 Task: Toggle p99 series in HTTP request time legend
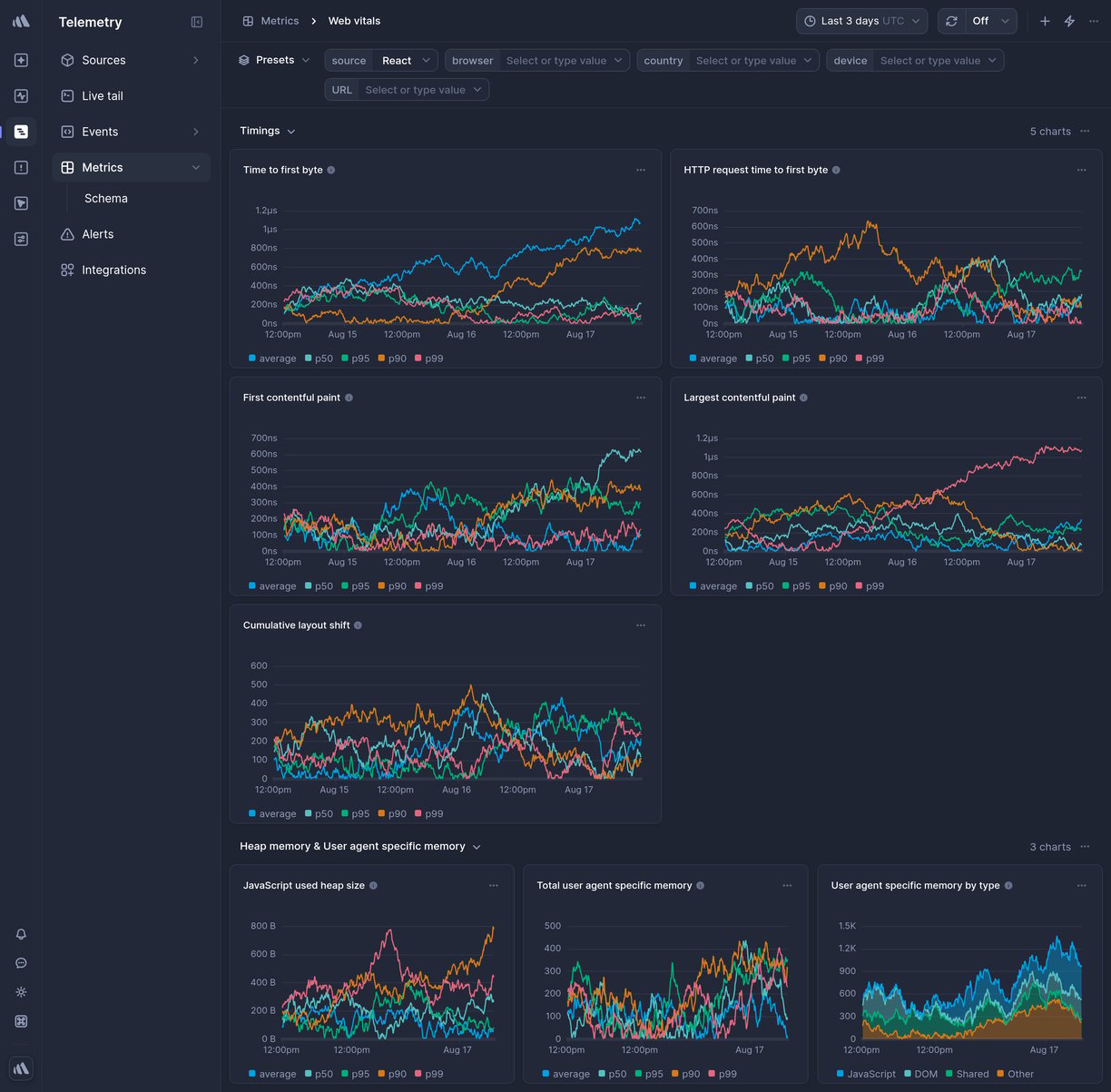(870, 359)
